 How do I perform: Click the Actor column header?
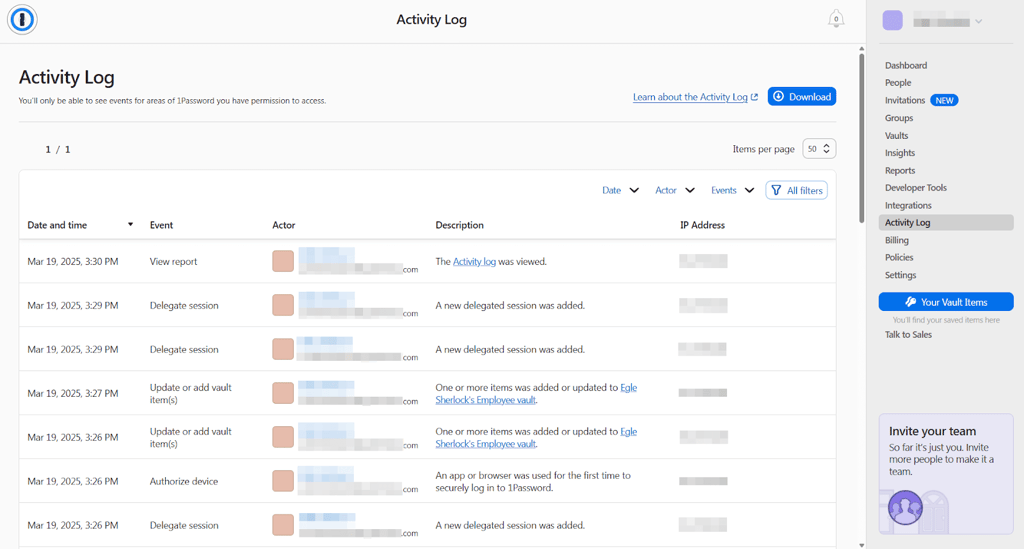(283, 225)
